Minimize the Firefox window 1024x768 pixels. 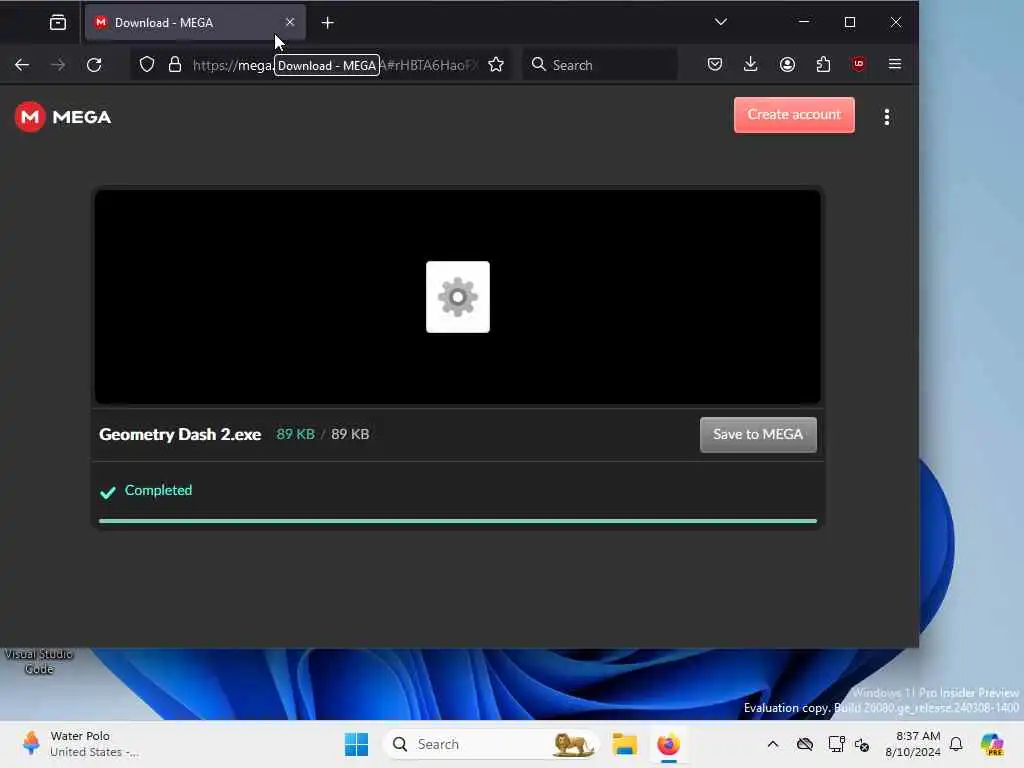(804, 22)
